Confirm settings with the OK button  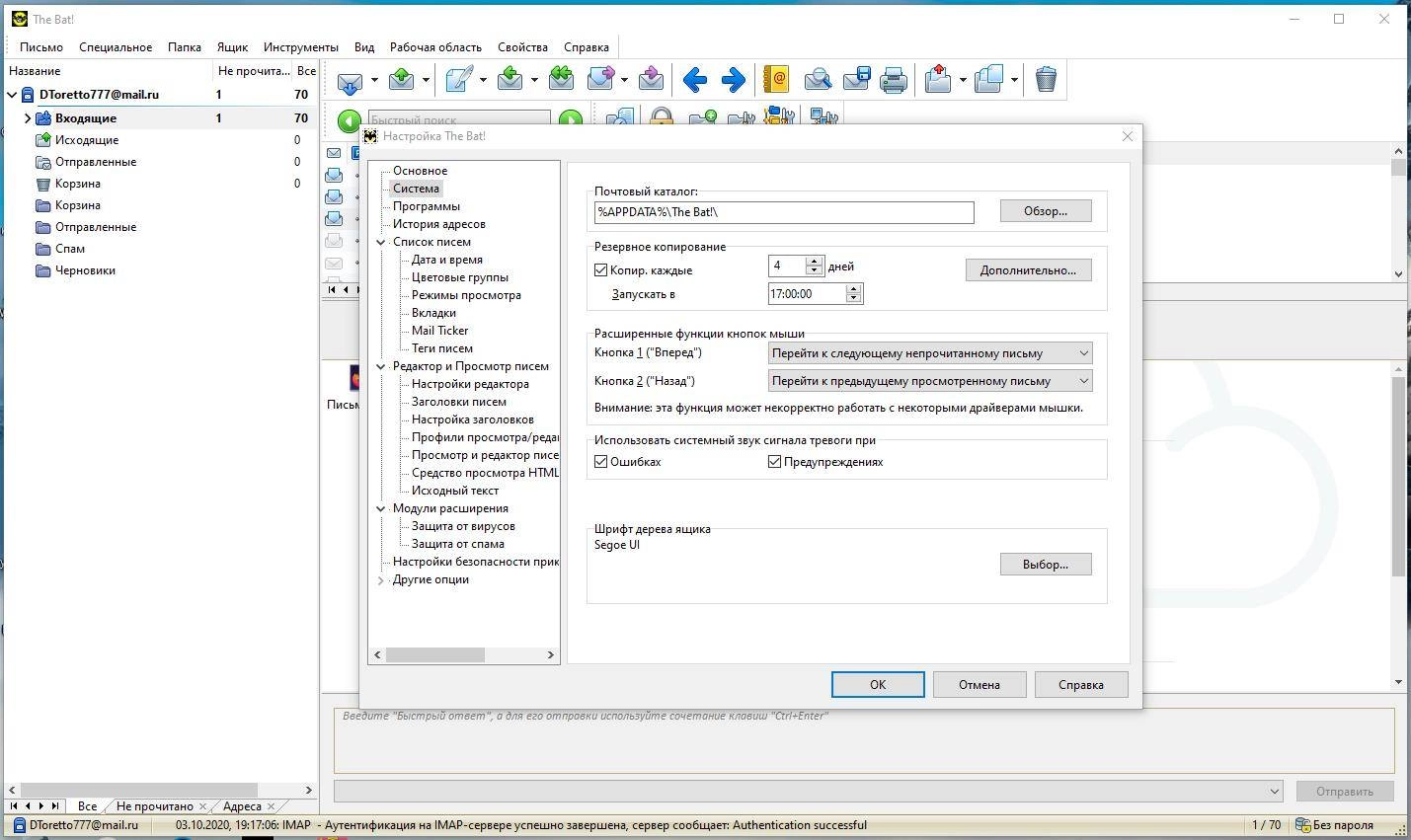pos(878,684)
